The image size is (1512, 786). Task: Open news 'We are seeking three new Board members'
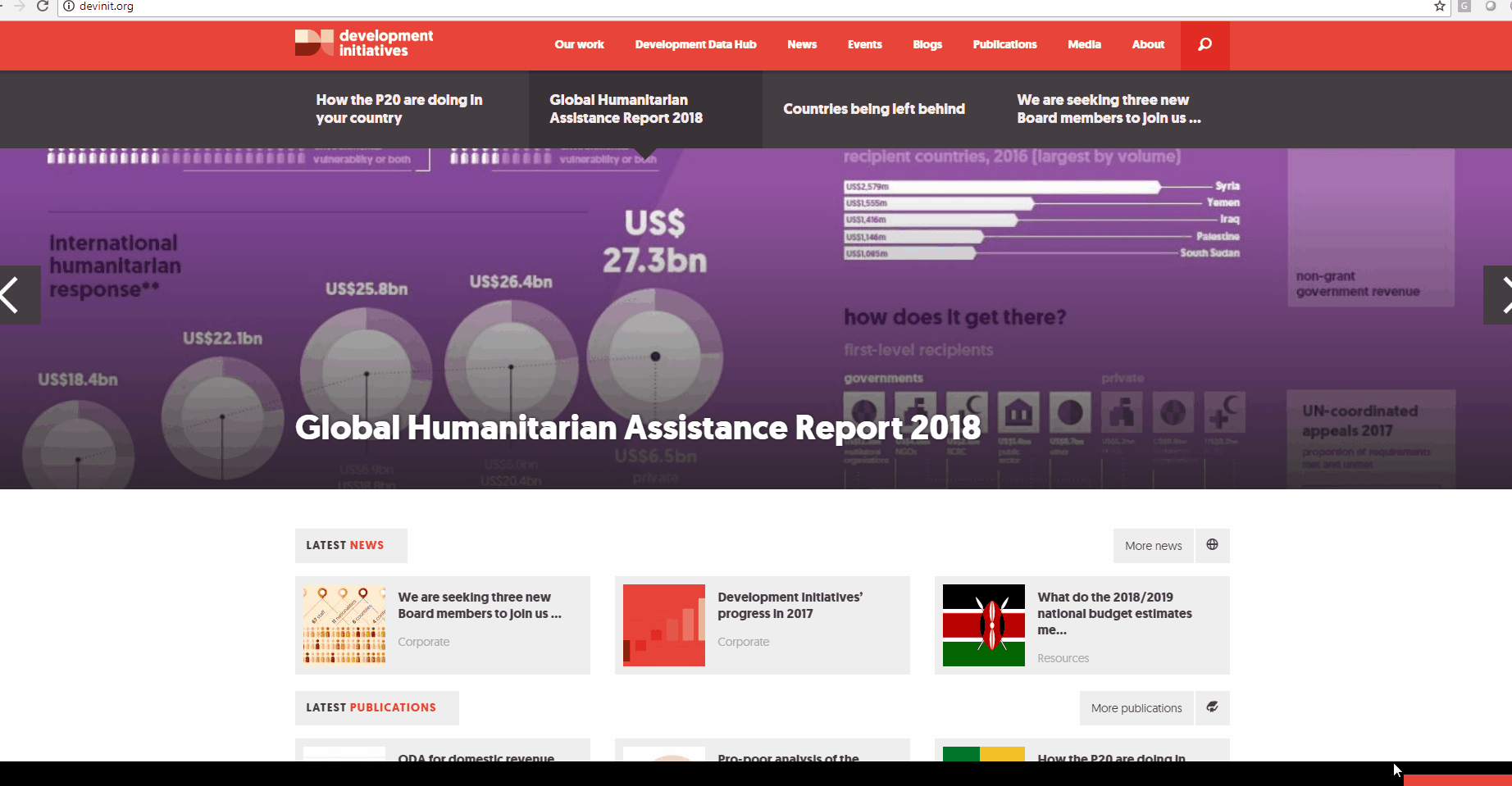pyautogui.click(x=480, y=605)
